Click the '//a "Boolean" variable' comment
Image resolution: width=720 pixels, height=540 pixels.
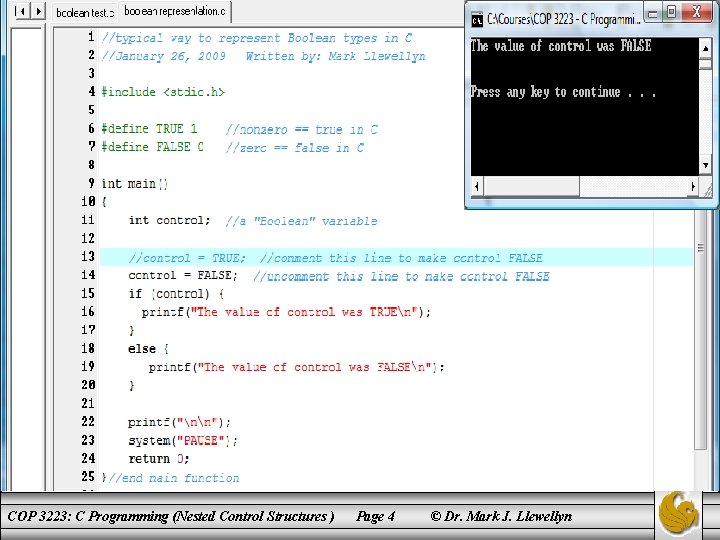coord(301,221)
